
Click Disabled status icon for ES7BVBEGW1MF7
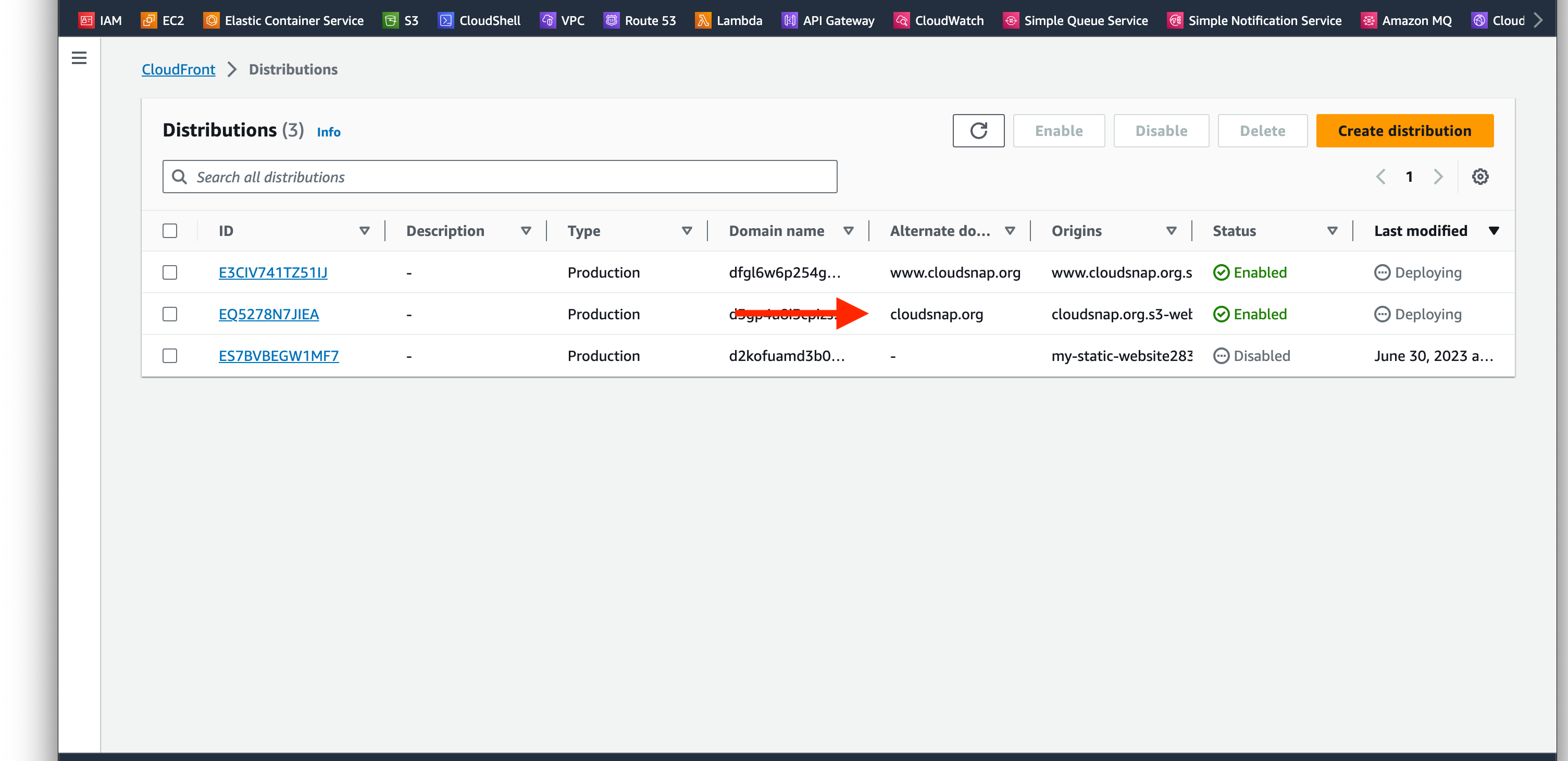pyautogui.click(x=1221, y=356)
